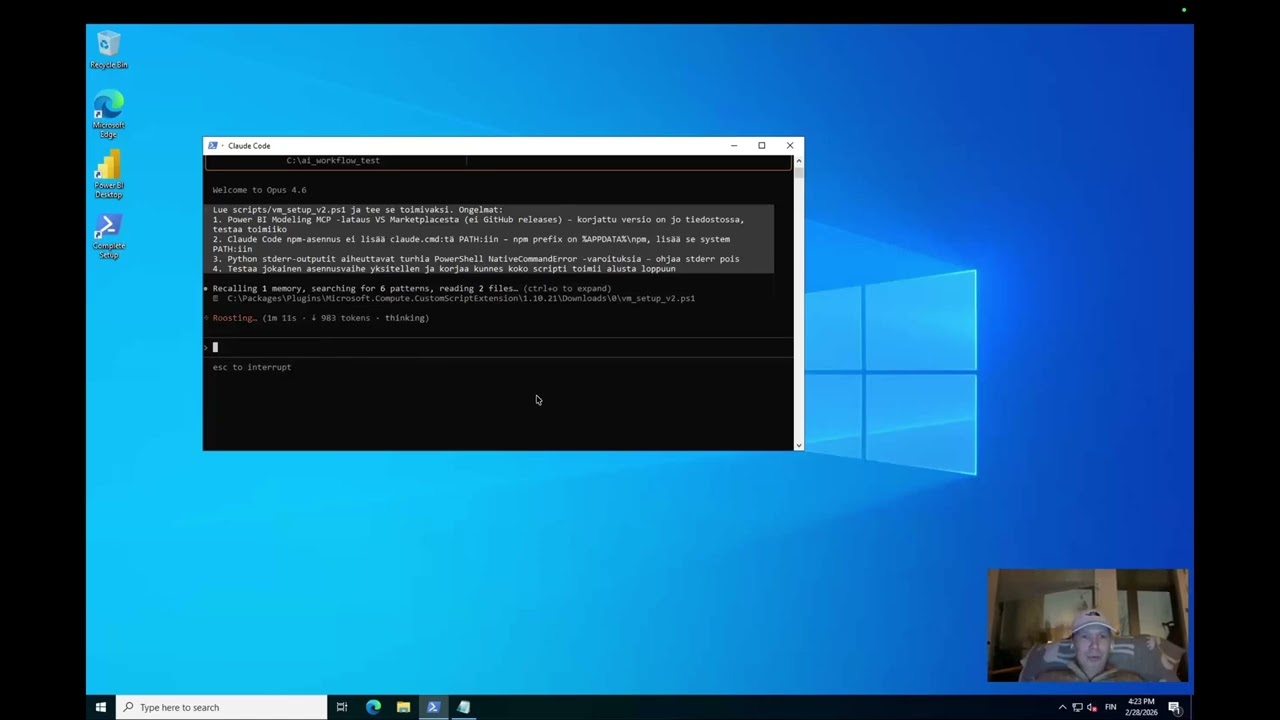Click the 'Lue scripts/vm_setup_v2.ps1' prompt line
This screenshot has height=720, width=1280.
pyautogui.click(x=358, y=210)
